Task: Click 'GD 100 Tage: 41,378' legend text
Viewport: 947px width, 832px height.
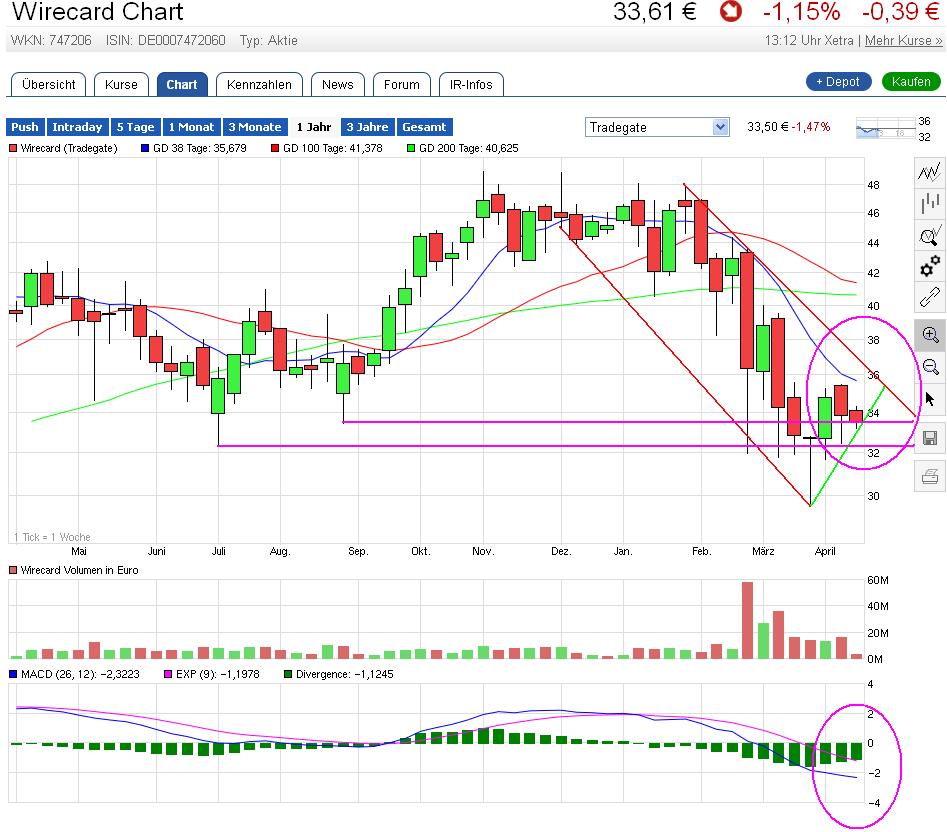Action: click(333, 148)
